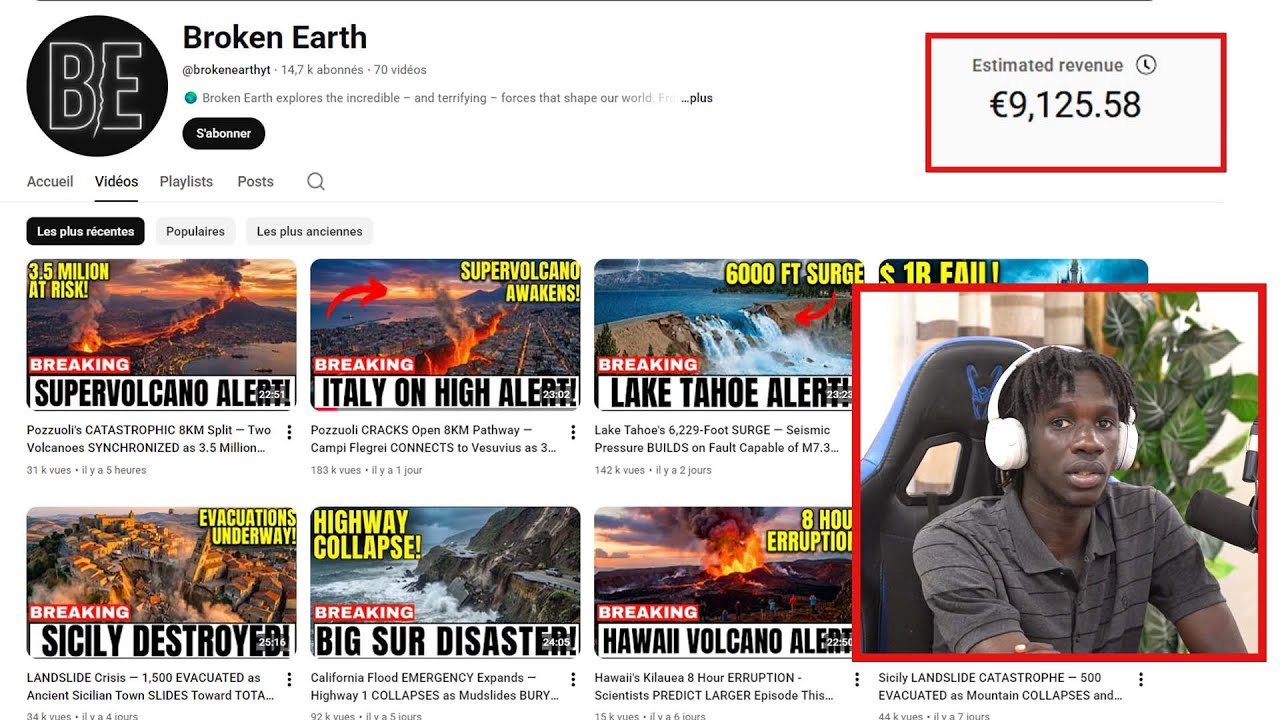Select the Vidéos tab
The image size is (1280, 720).
click(116, 181)
